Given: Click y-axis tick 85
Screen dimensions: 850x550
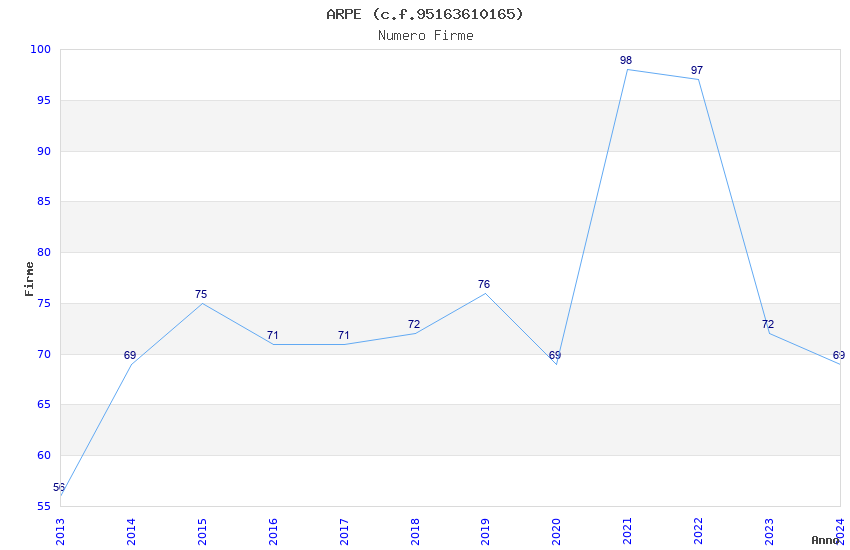Looking at the screenshot, I should tap(44, 202).
